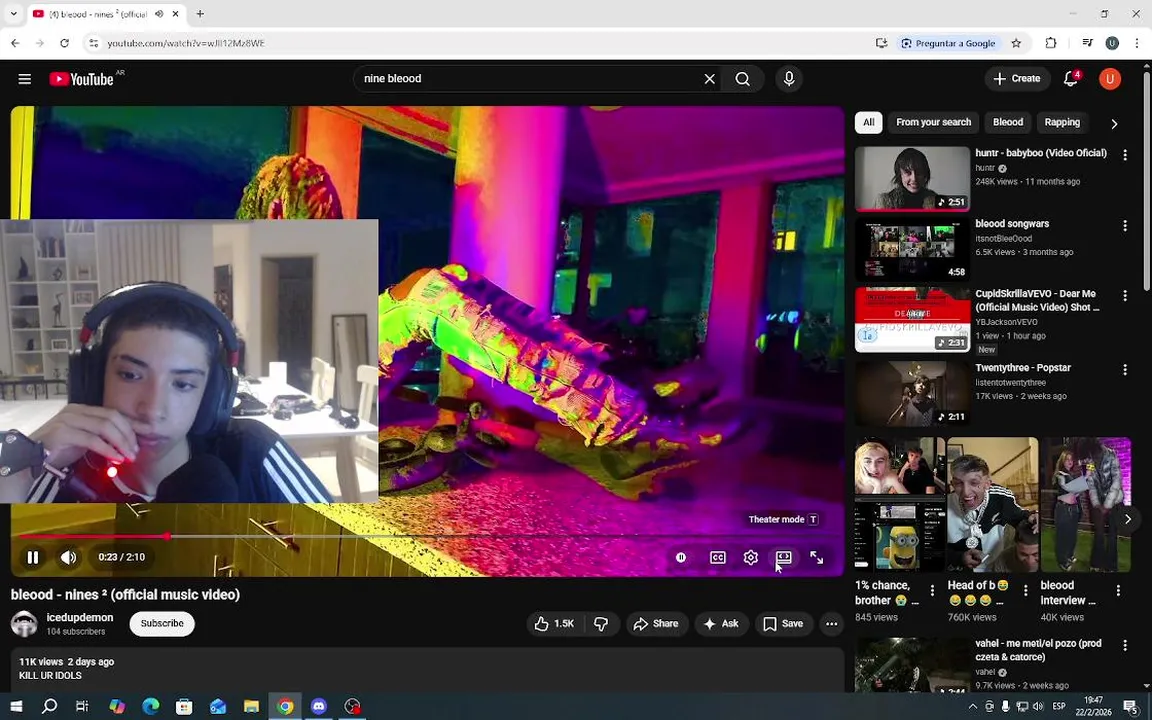1152x720 pixels.
Task: Open a new Chrome tab
Action: click(x=200, y=14)
